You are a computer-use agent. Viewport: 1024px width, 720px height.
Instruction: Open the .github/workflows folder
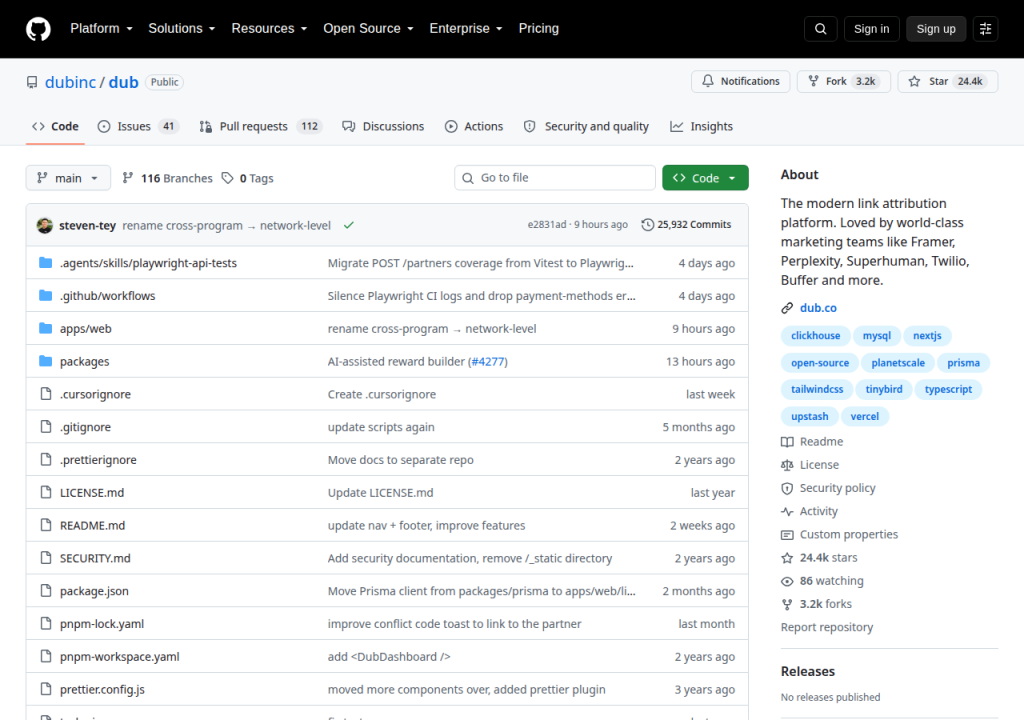108,296
